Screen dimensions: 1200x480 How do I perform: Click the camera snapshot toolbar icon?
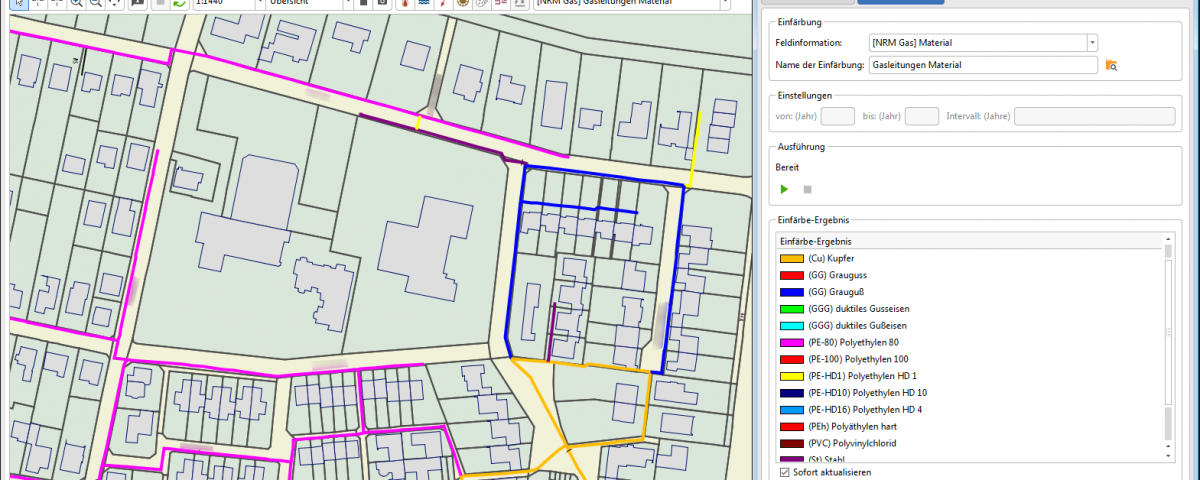384,3
